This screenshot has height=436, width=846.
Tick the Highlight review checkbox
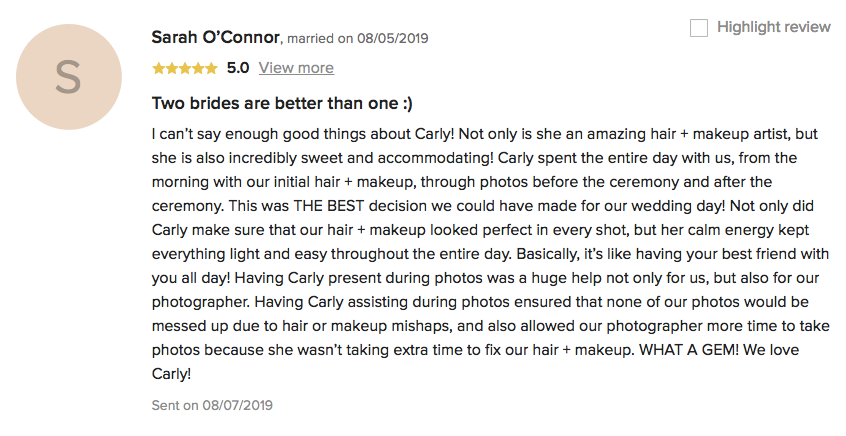click(x=699, y=28)
